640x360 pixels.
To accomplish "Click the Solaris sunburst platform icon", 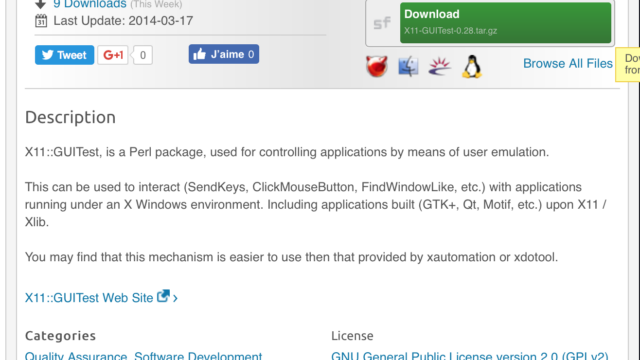I will coord(440,66).
